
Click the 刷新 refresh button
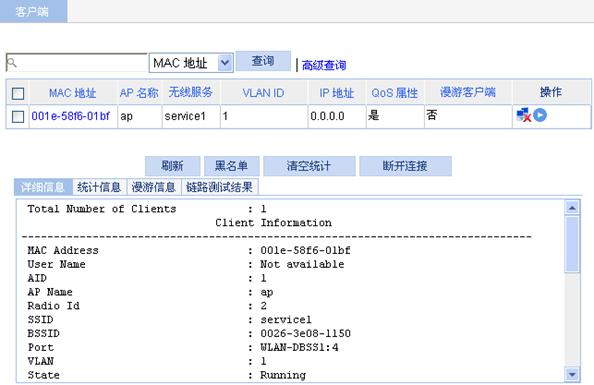(172, 166)
